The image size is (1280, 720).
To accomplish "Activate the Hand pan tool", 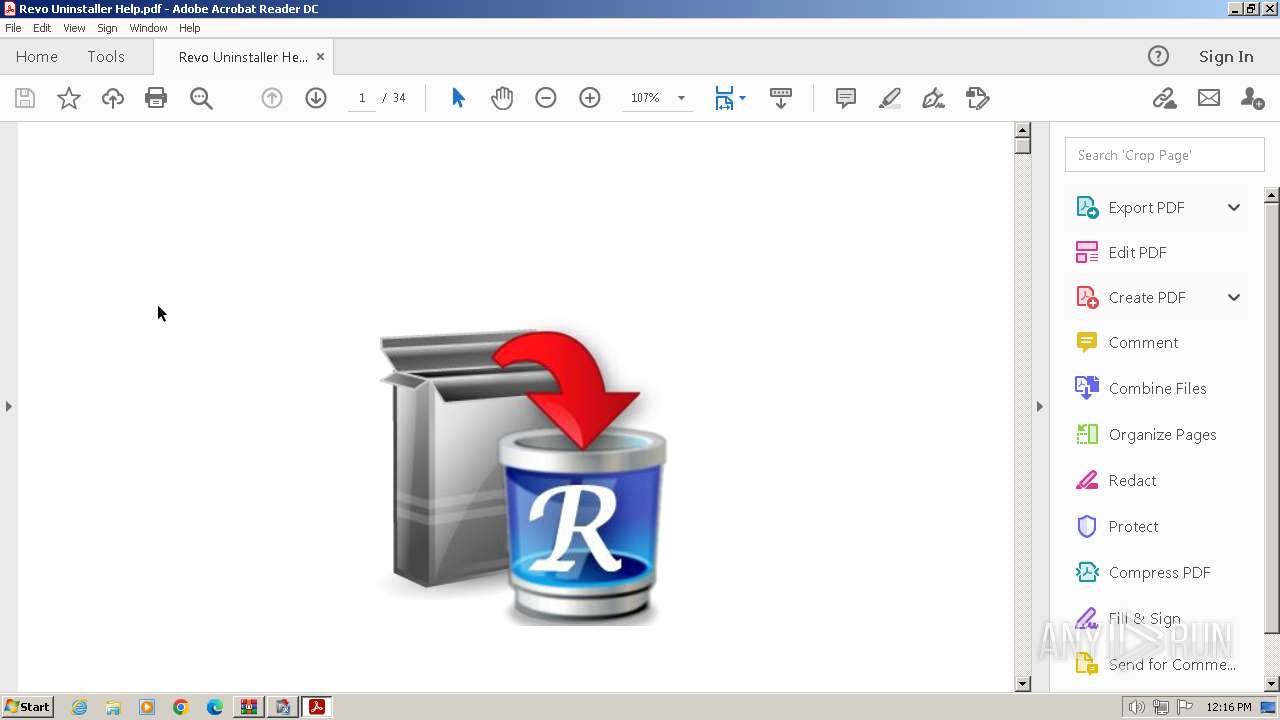I will click(502, 98).
